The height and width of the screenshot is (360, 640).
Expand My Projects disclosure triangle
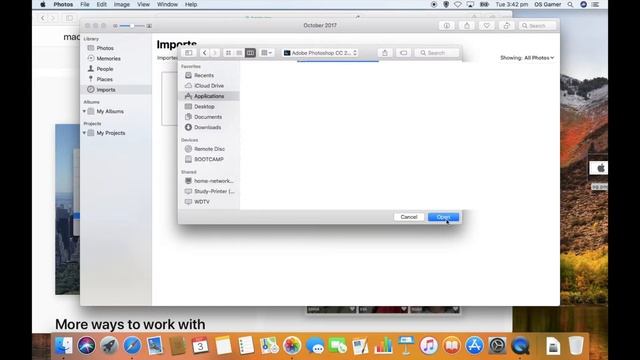tap(84, 133)
